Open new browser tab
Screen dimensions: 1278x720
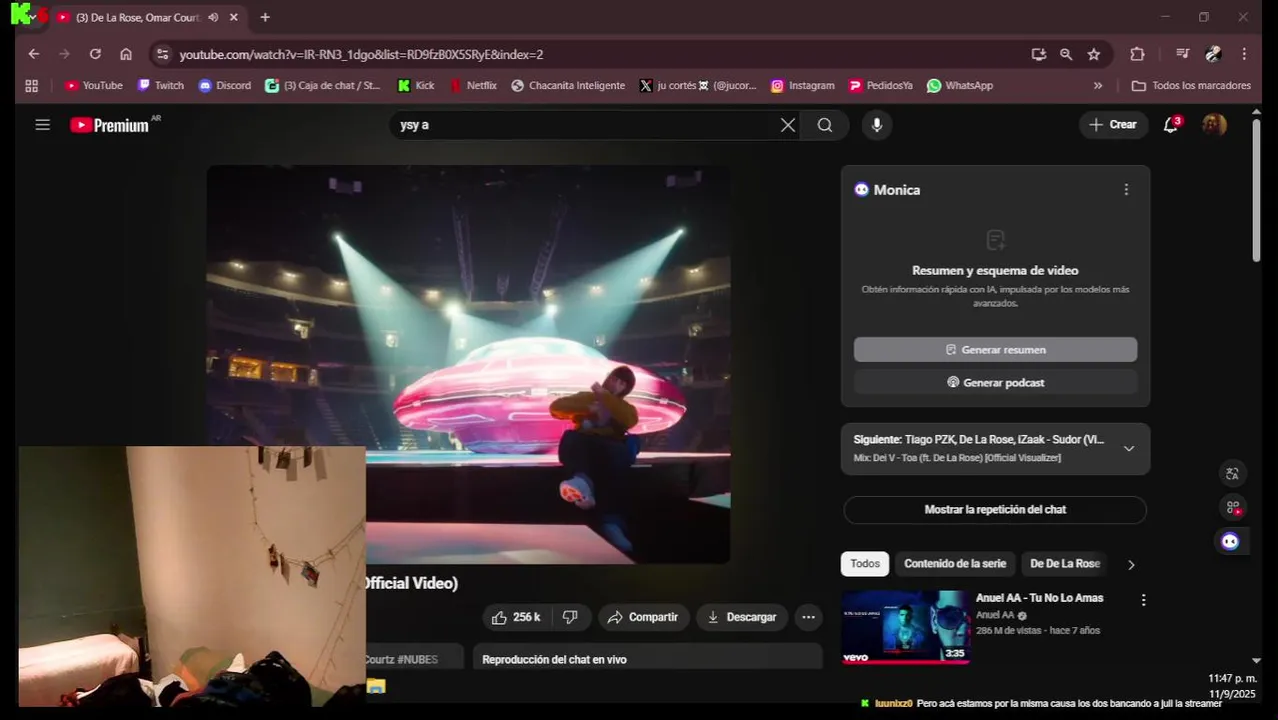point(265,17)
